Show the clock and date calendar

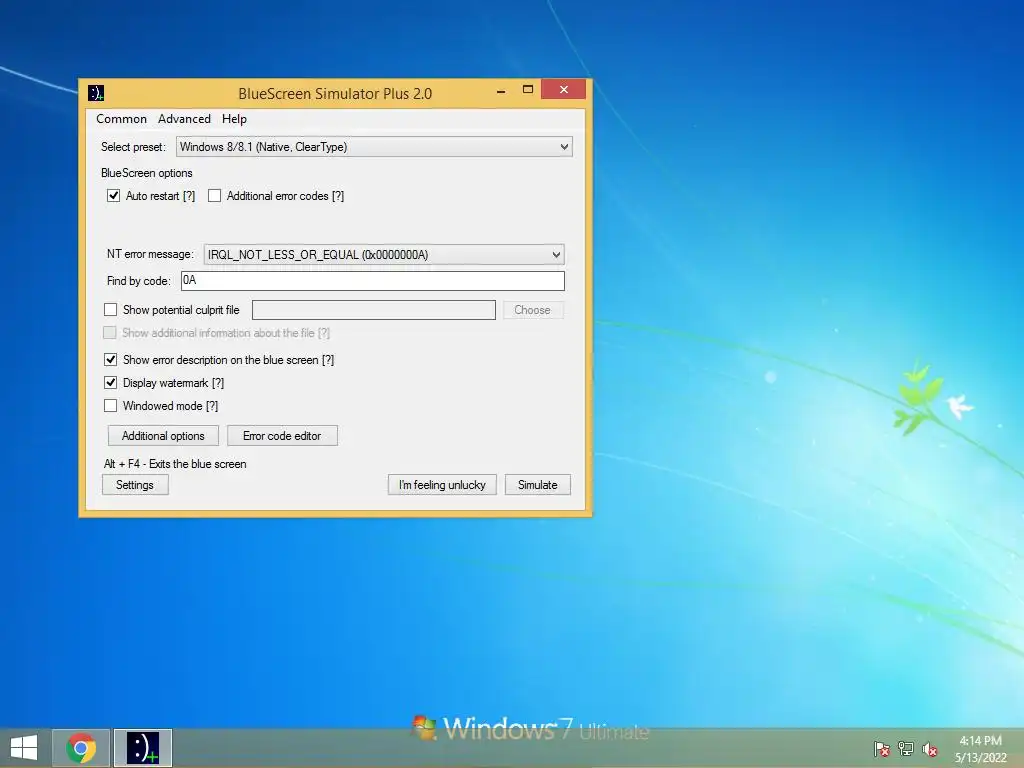tap(980, 749)
